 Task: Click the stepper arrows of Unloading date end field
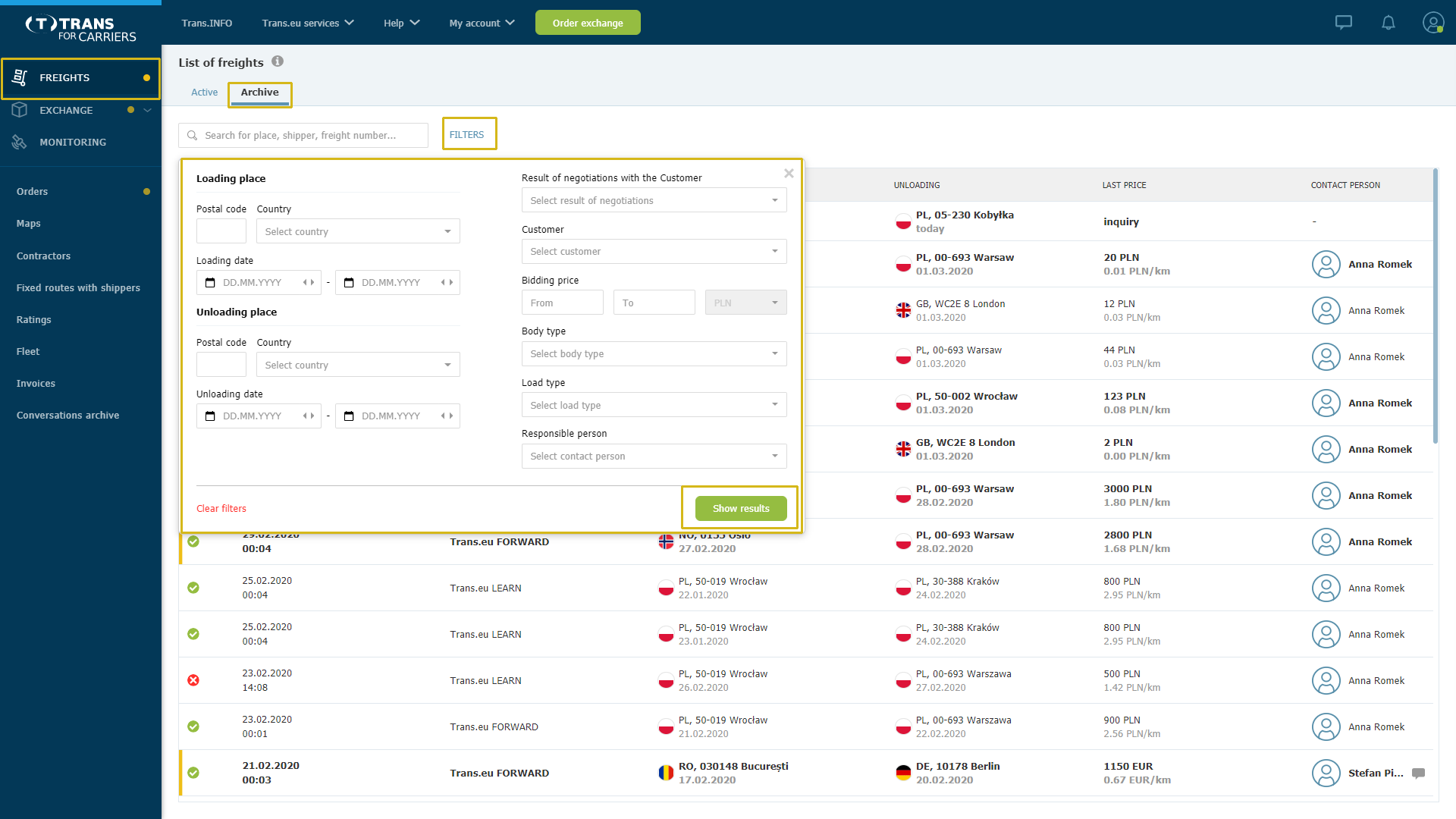(x=447, y=416)
